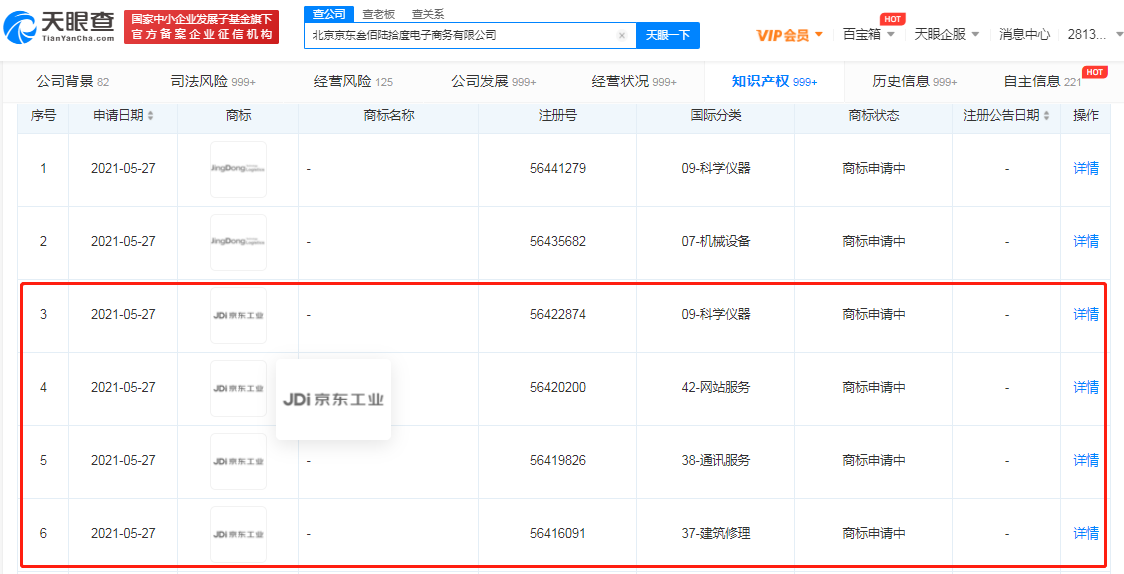1124x574 pixels.
Task: Open the JDi京东工业 thumbnail in row 3
Action: (239, 315)
